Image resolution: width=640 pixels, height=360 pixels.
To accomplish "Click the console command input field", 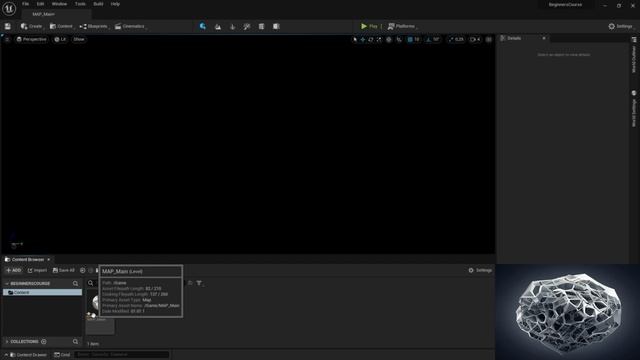I will point(122,355).
